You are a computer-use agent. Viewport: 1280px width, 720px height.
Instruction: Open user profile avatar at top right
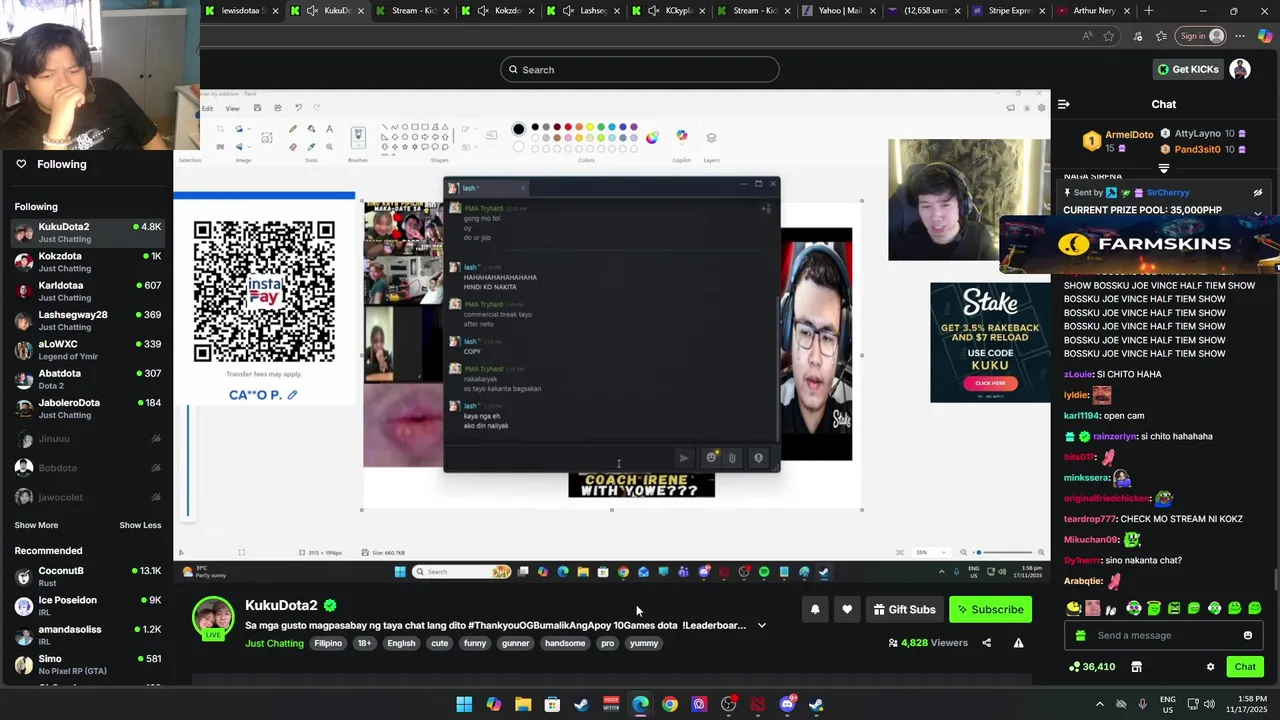coord(1240,69)
